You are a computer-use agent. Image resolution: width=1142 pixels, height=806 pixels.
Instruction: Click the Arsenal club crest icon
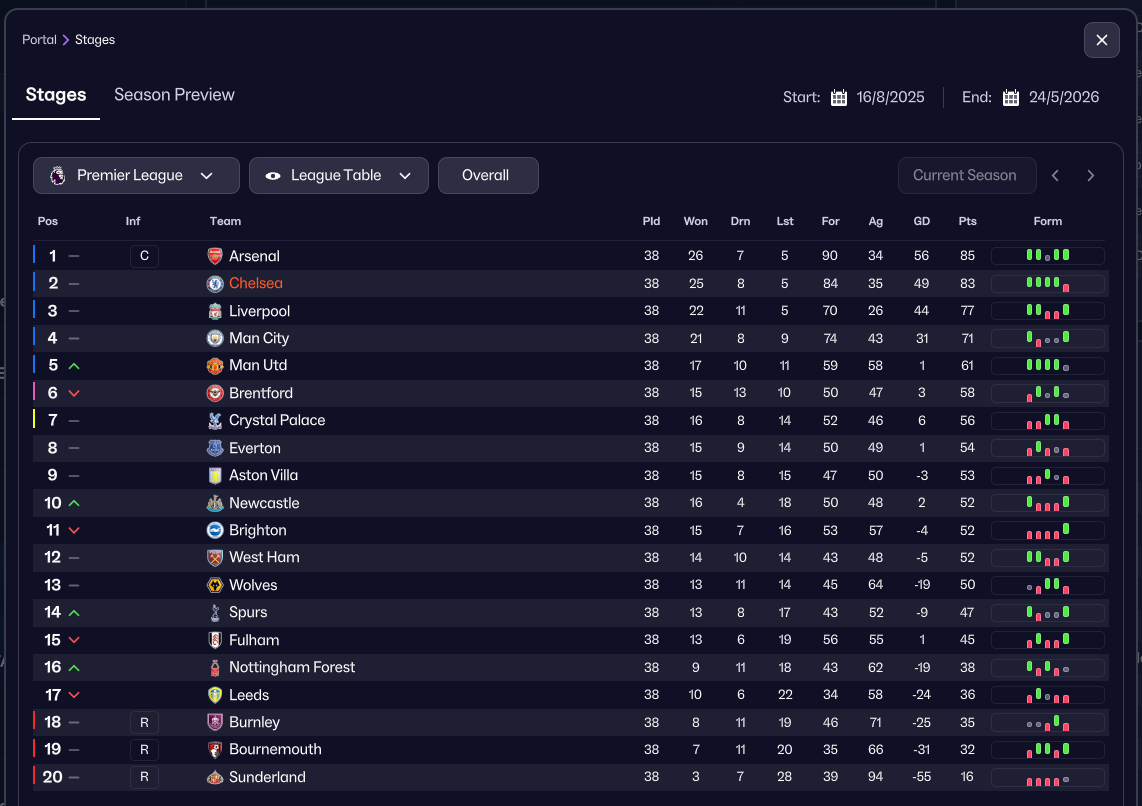click(x=215, y=256)
